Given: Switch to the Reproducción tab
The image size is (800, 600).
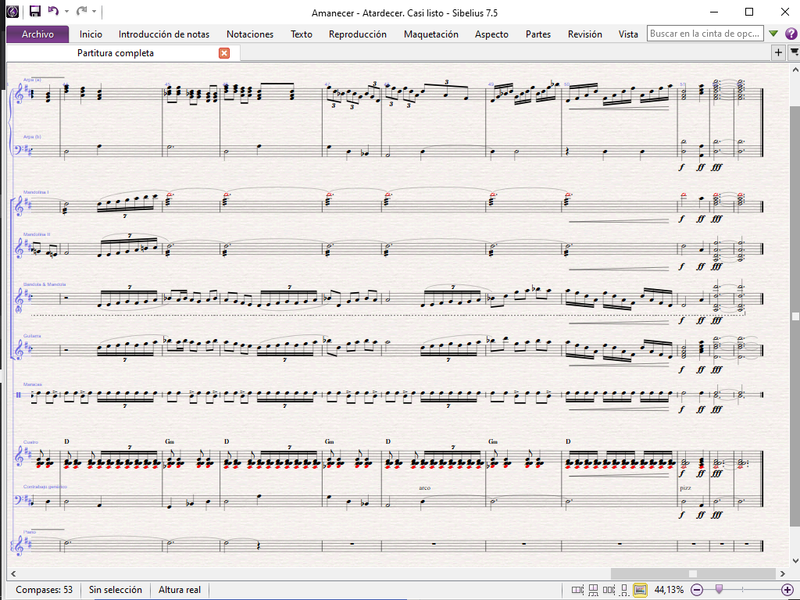Looking at the screenshot, I should coord(358,34).
